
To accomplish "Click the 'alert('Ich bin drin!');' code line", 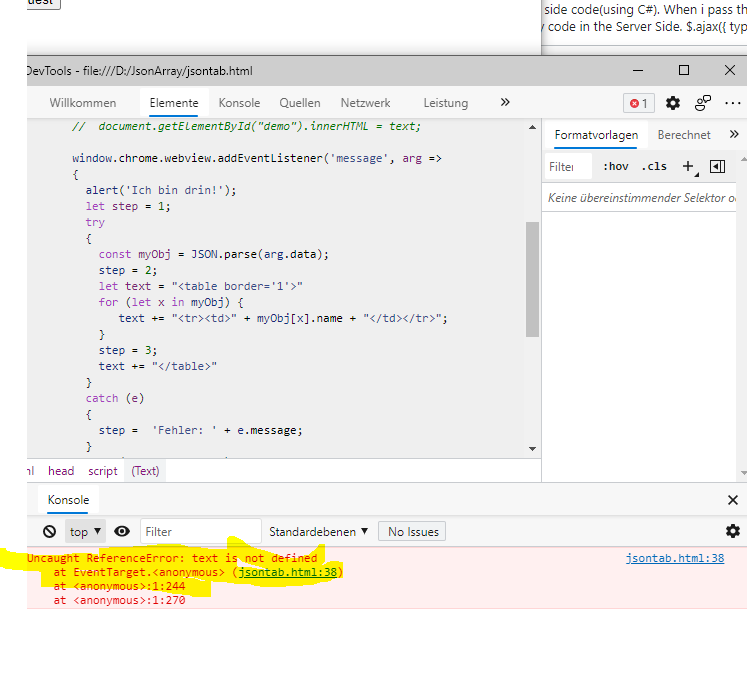I will (161, 190).
